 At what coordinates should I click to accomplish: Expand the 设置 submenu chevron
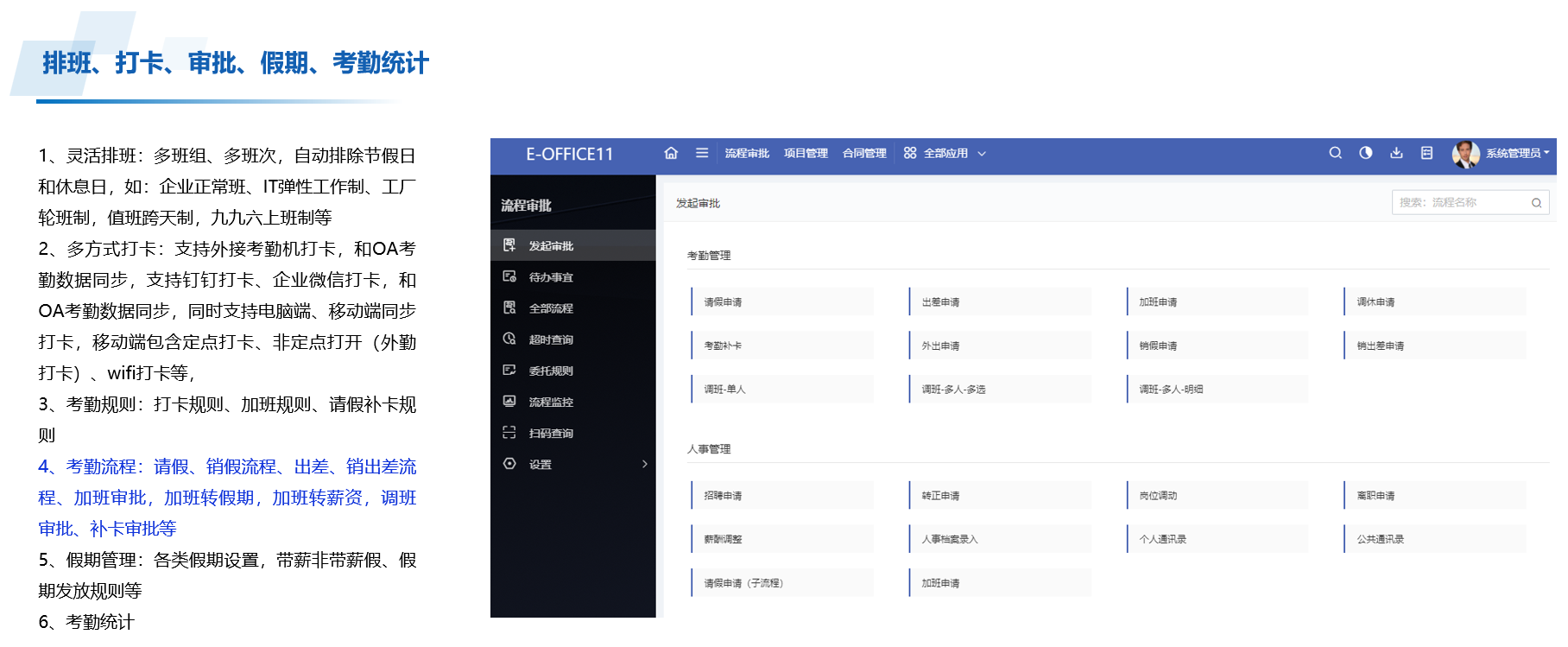[x=645, y=464]
